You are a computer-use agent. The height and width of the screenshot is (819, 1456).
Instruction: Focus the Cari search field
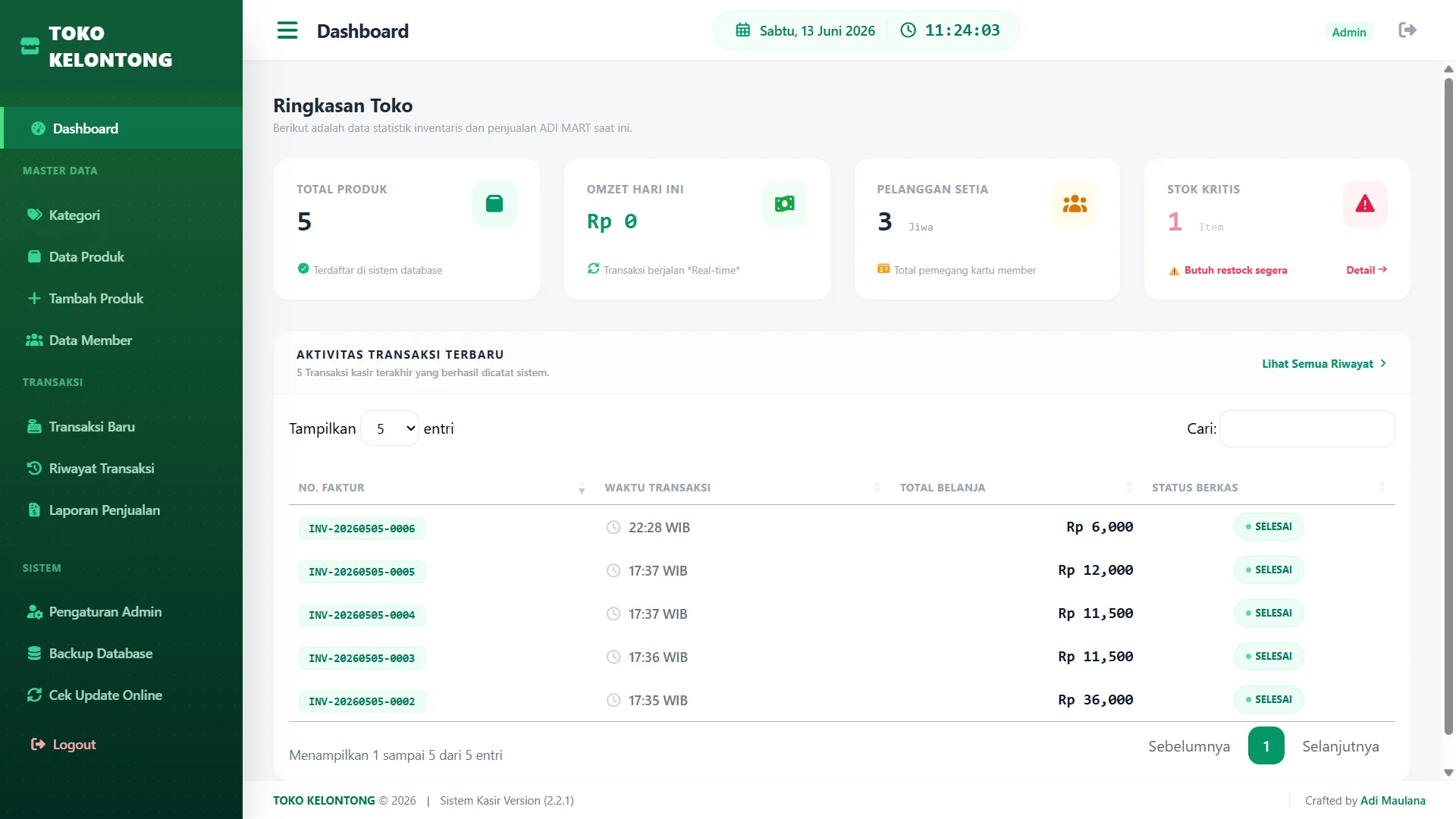[x=1307, y=428]
